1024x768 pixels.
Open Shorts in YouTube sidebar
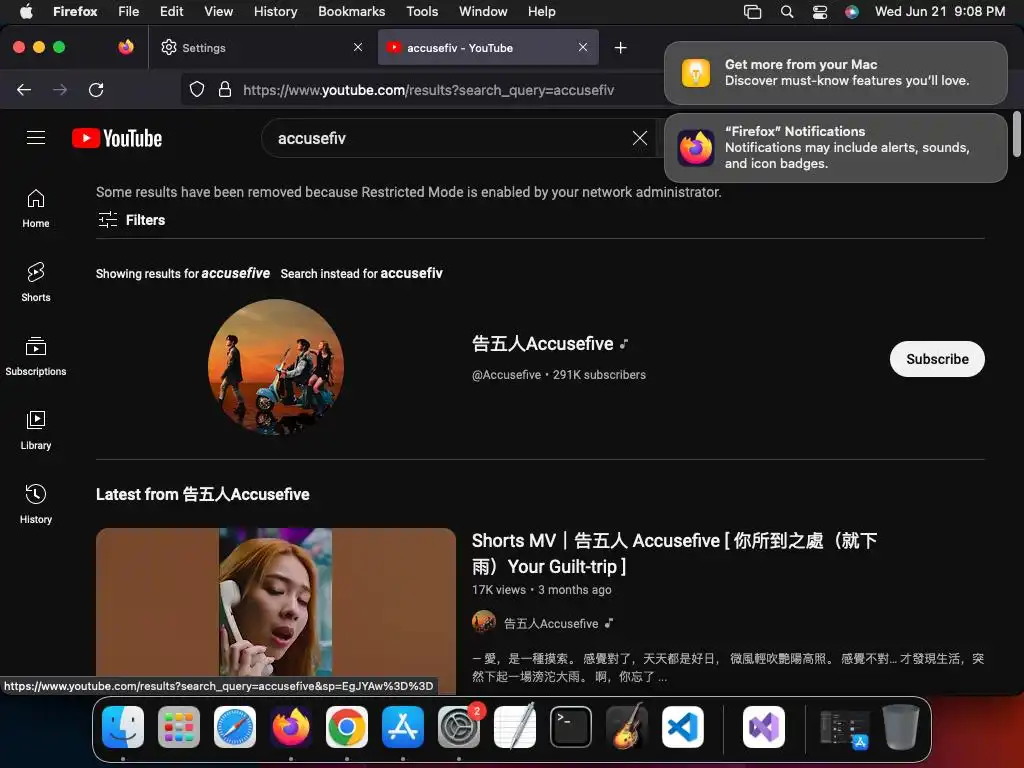[x=36, y=282]
